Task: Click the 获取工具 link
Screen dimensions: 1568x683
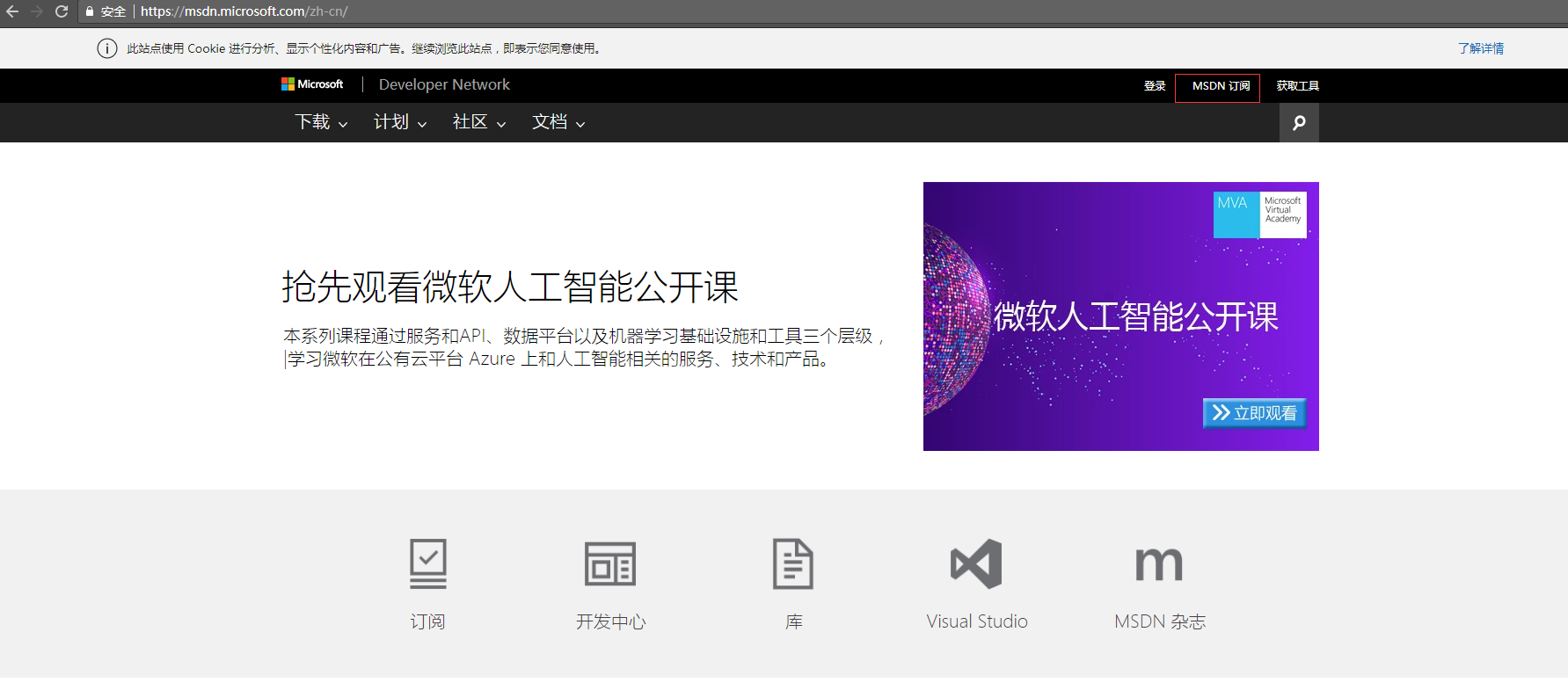Action: (x=1298, y=86)
